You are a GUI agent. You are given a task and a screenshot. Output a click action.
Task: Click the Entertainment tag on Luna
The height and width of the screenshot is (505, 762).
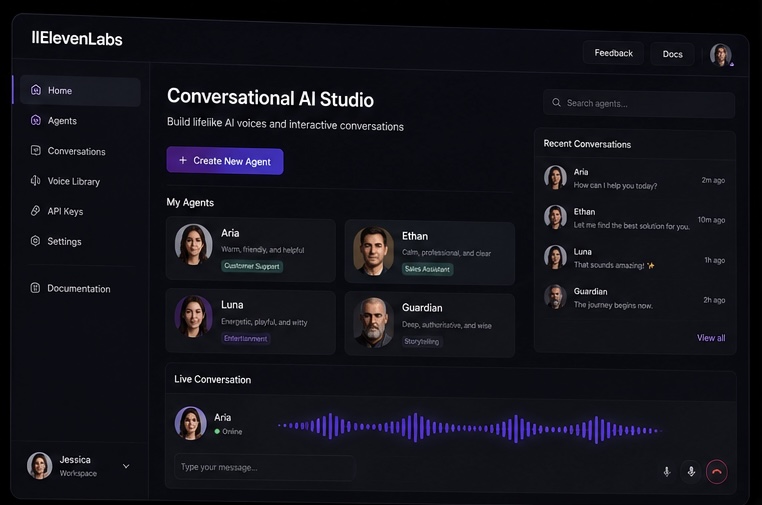coord(245,338)
